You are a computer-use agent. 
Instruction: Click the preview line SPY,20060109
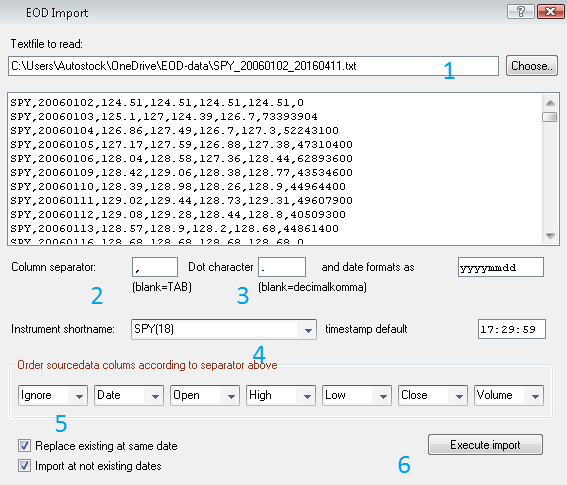click(x=181, y=173)
